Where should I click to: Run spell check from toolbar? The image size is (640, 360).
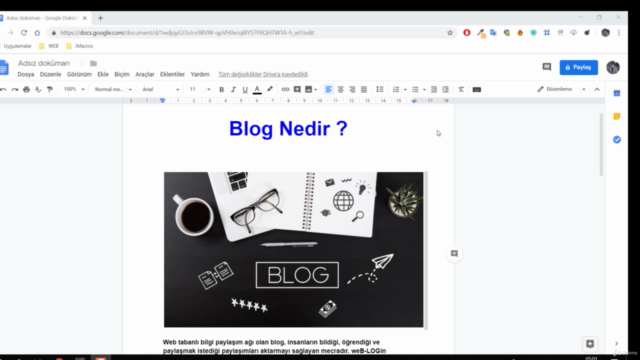[x=38, y=89]
